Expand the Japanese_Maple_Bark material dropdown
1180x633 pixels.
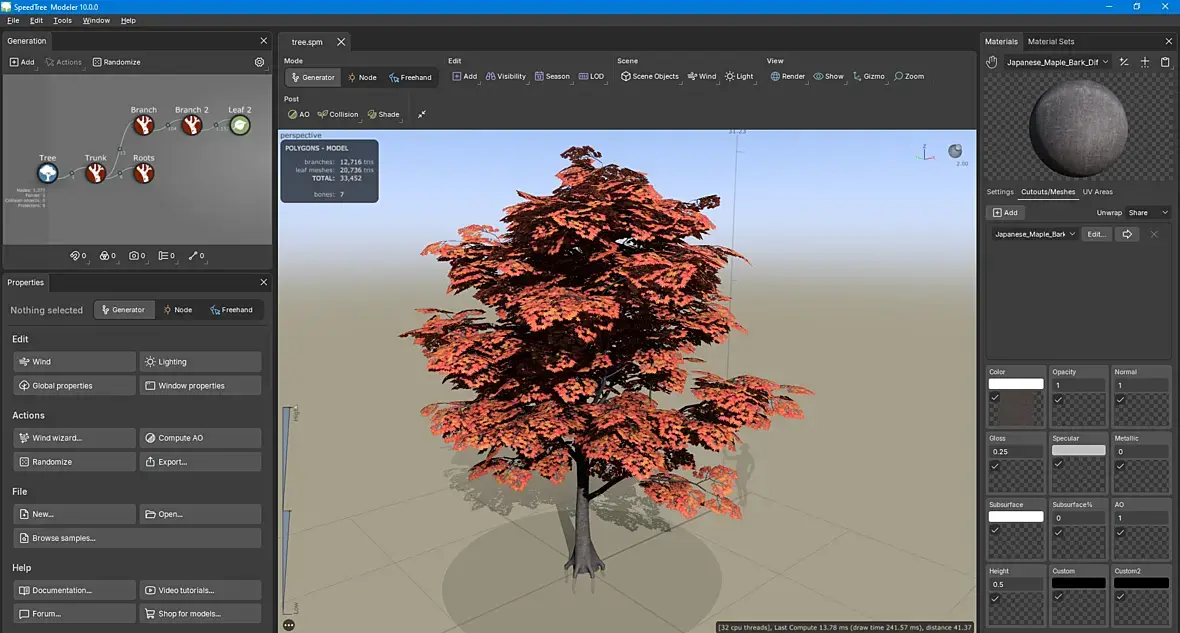coord(1057,62)
